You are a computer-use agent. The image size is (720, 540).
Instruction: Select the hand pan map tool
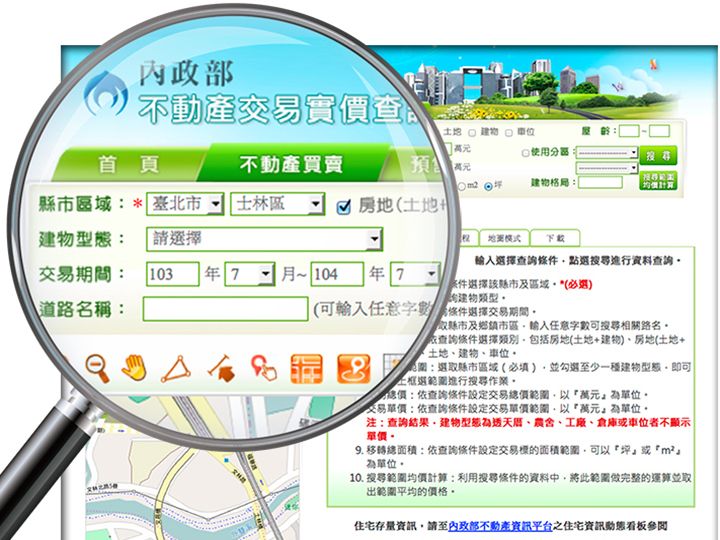(135, 367)
